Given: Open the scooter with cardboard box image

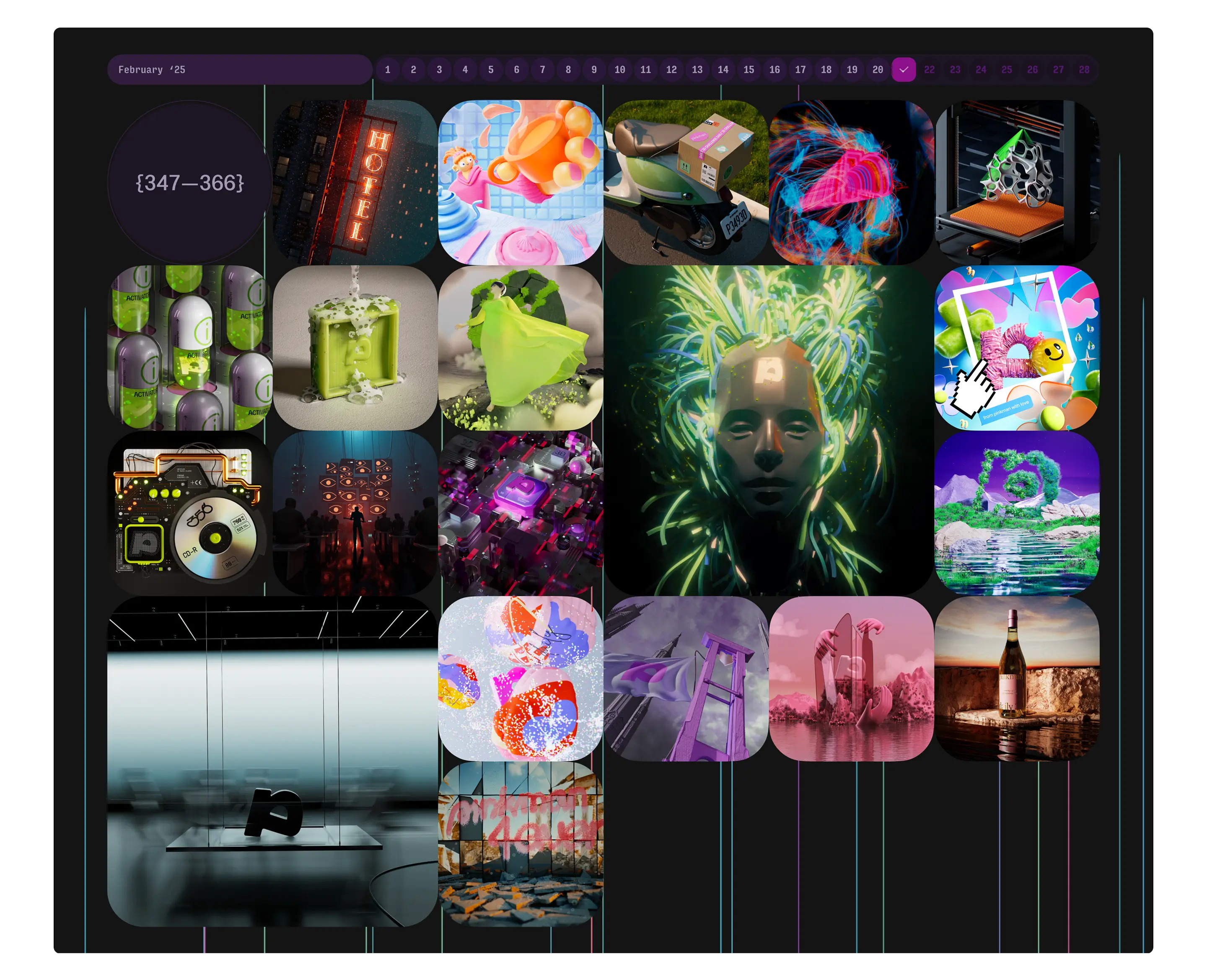Looking at the screenshot, I should tap(685, 182).
